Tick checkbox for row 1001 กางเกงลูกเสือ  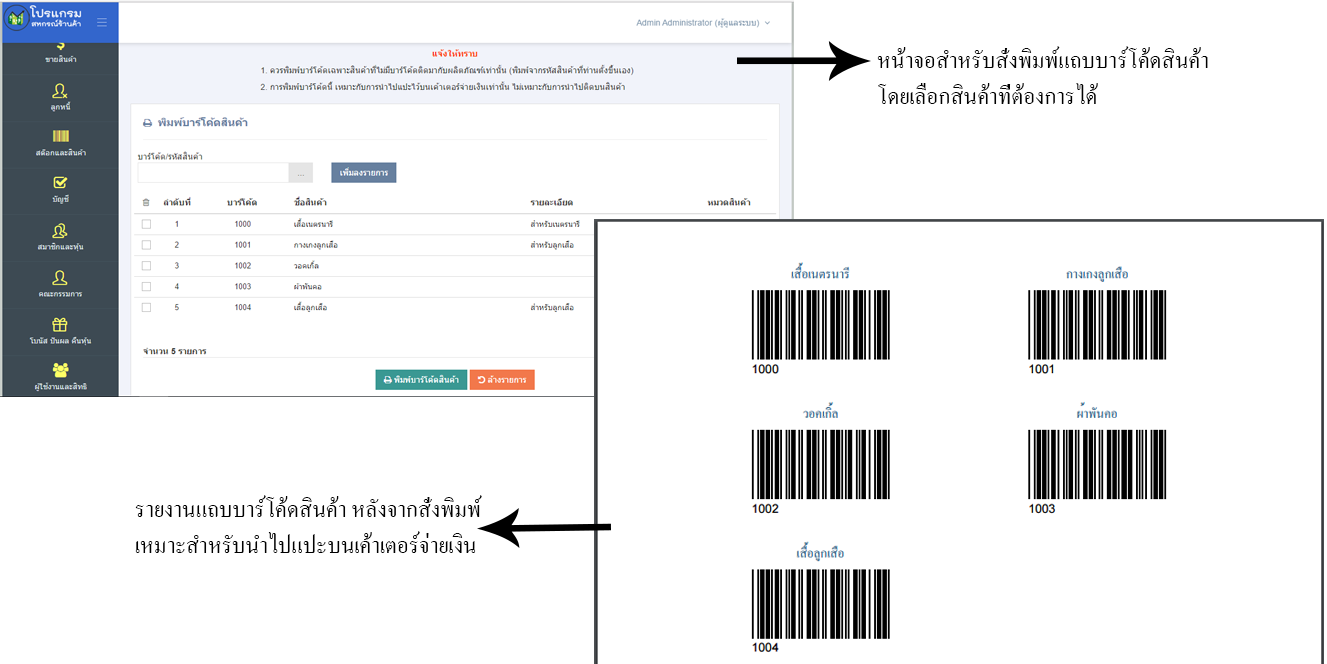pos(146,245)
